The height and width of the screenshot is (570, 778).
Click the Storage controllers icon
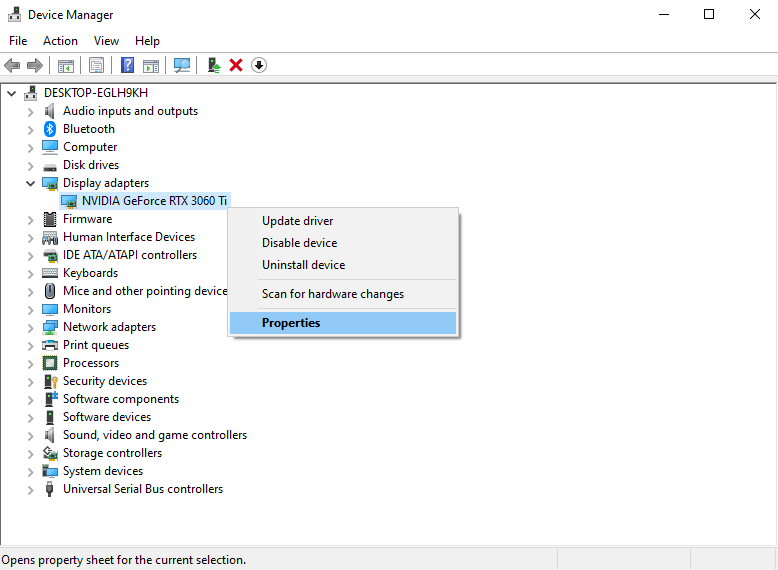click(x=50, y=453)
